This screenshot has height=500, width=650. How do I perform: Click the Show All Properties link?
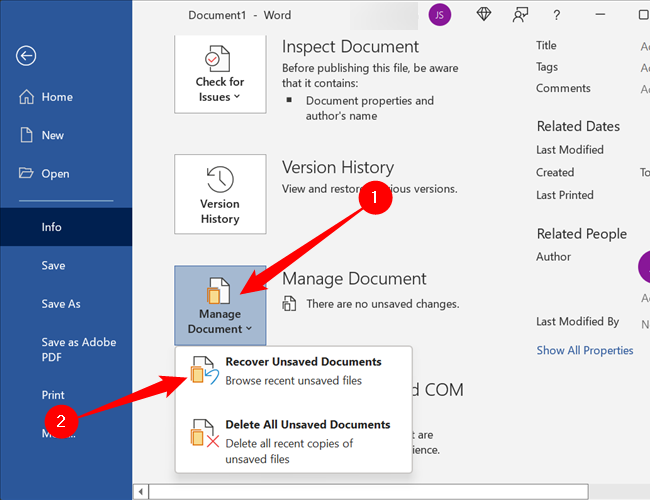pos(585,350)
